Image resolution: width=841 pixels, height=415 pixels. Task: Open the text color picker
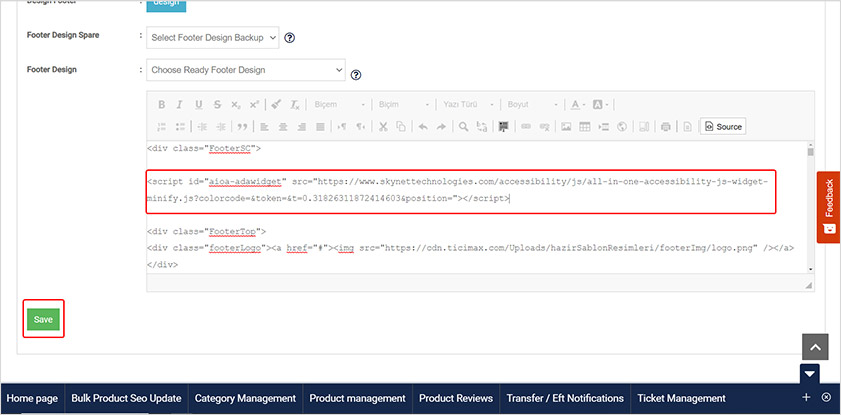(x=578, y=105)
